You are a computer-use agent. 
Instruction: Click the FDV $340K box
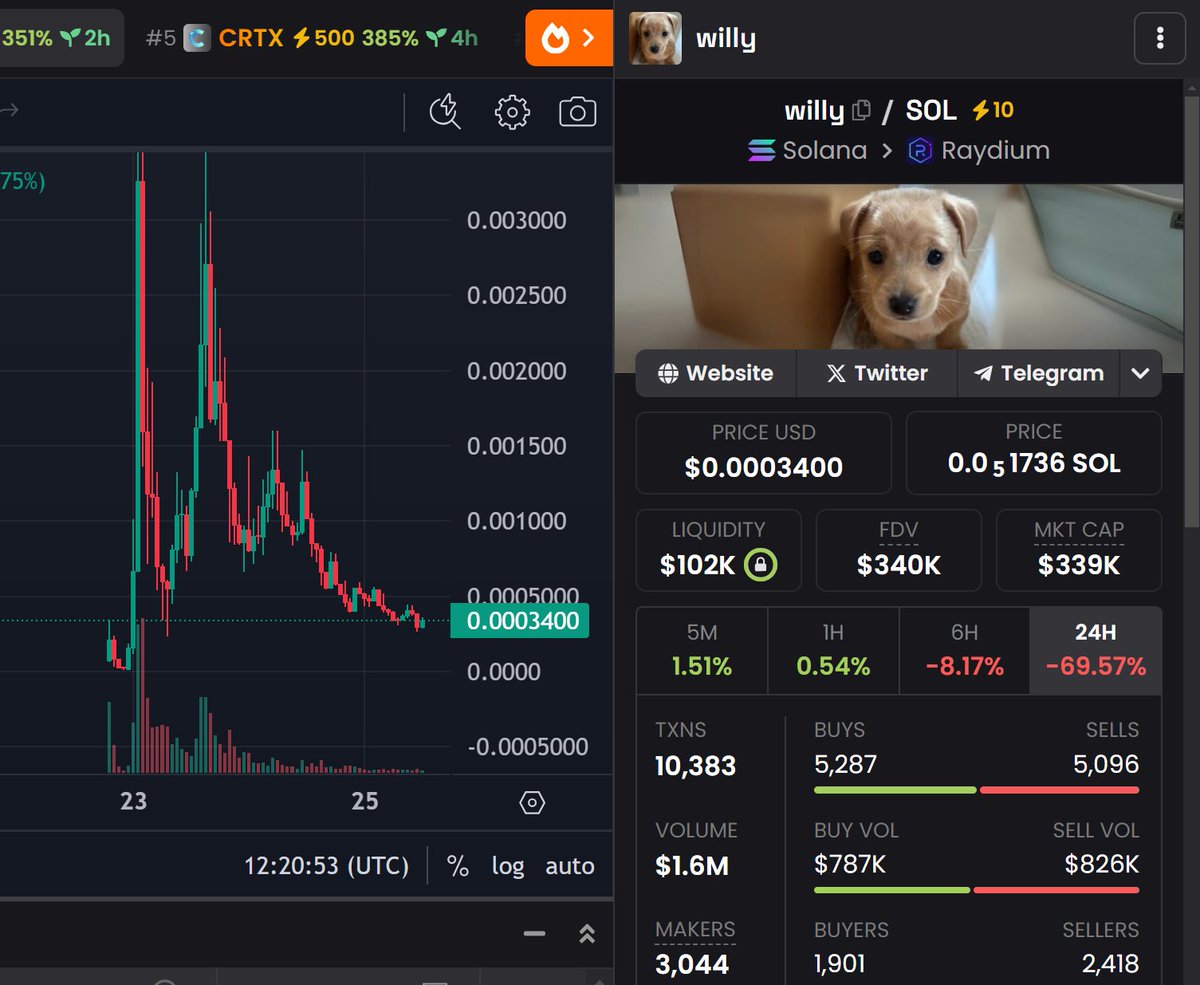click(899, 550)
